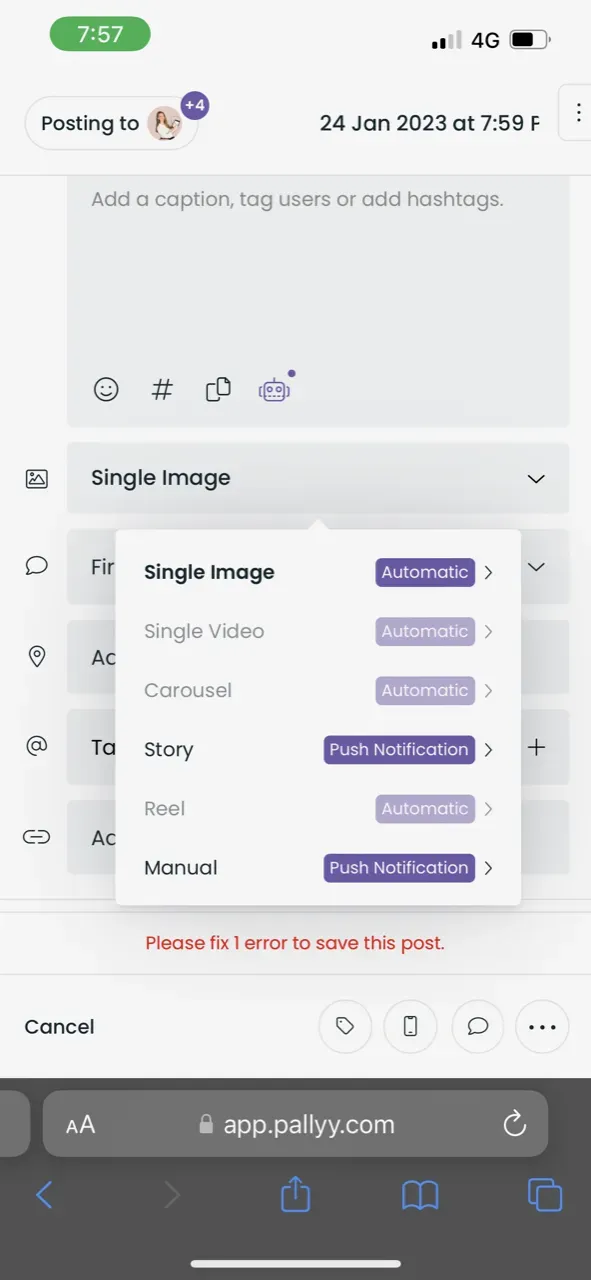Open Safari tabs overview icon
Screen dimensions: 591x1280
545,1194
